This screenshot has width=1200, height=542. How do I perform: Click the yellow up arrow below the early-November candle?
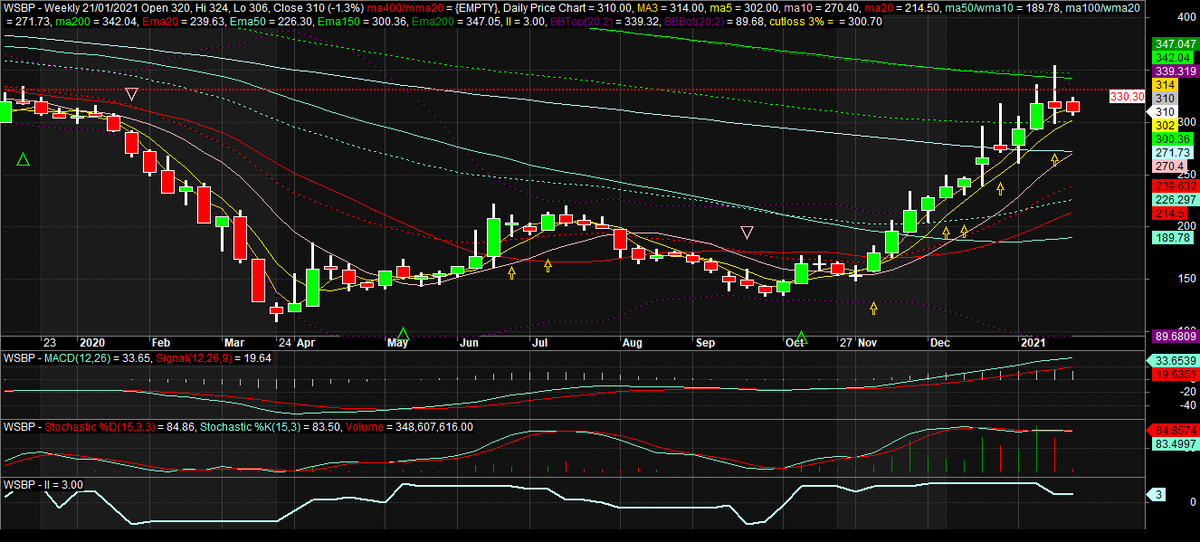point(874,309)
